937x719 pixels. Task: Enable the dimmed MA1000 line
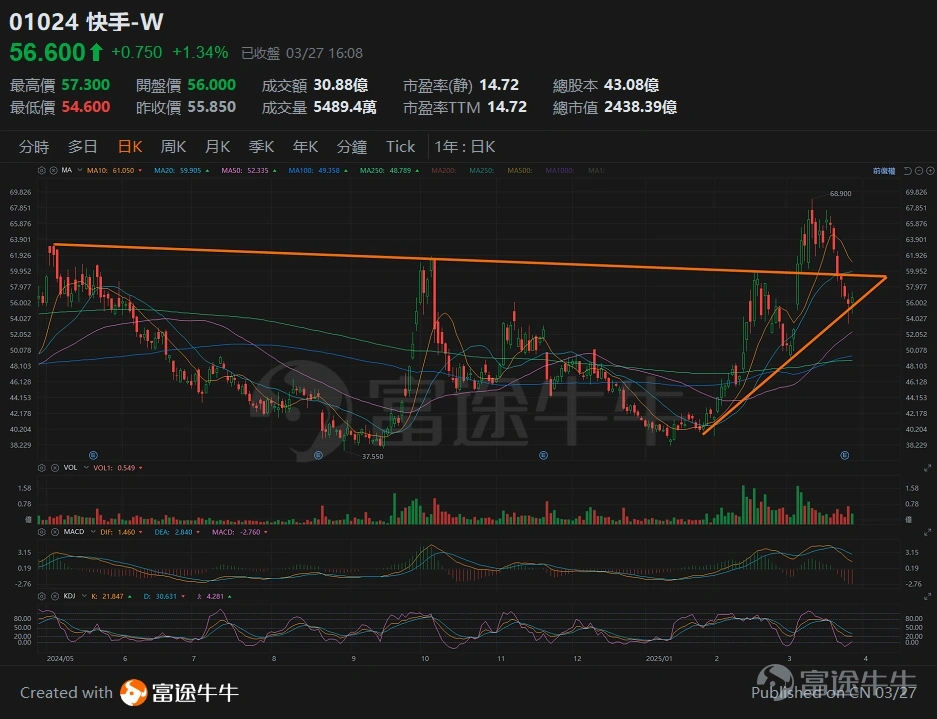pos(559,170)
